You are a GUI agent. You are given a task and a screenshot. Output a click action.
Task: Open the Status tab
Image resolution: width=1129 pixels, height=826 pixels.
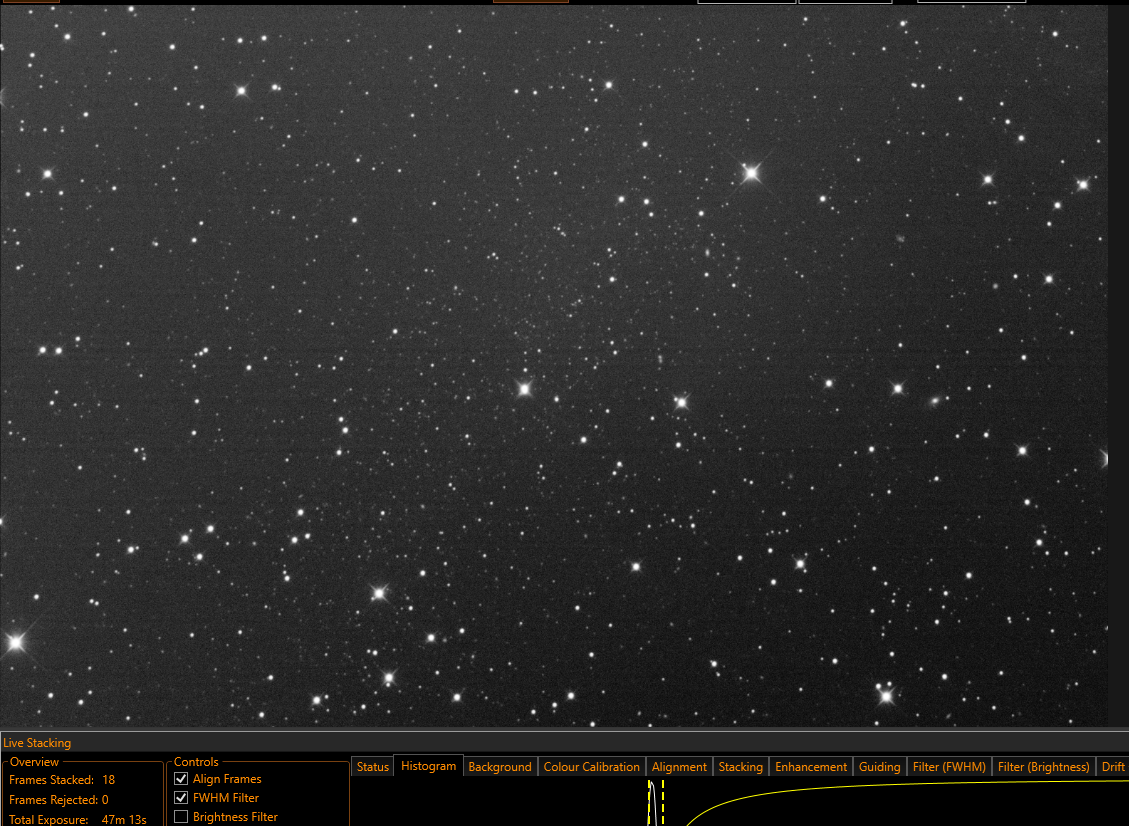pyautogui.click(x=372, y=767)
